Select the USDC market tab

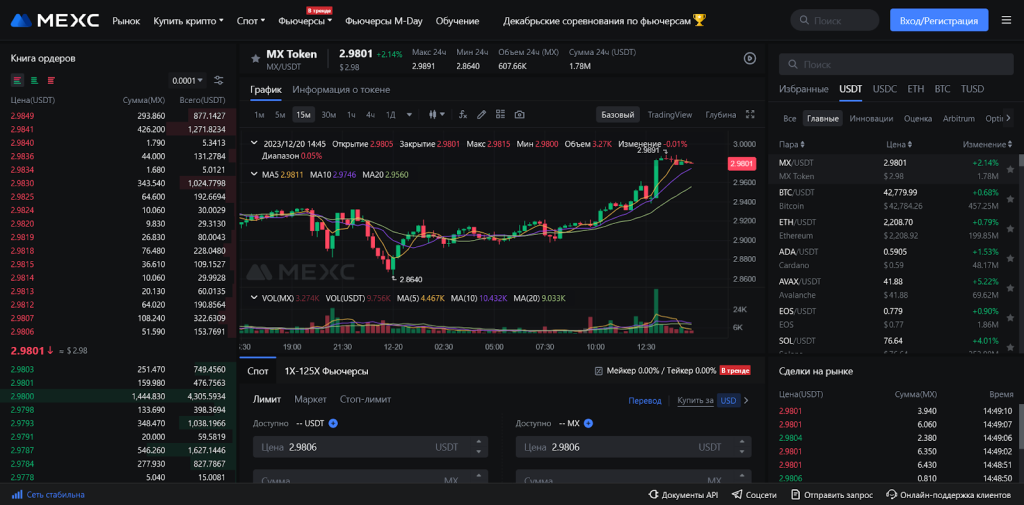pyautogui.click(x=885, y=89)
